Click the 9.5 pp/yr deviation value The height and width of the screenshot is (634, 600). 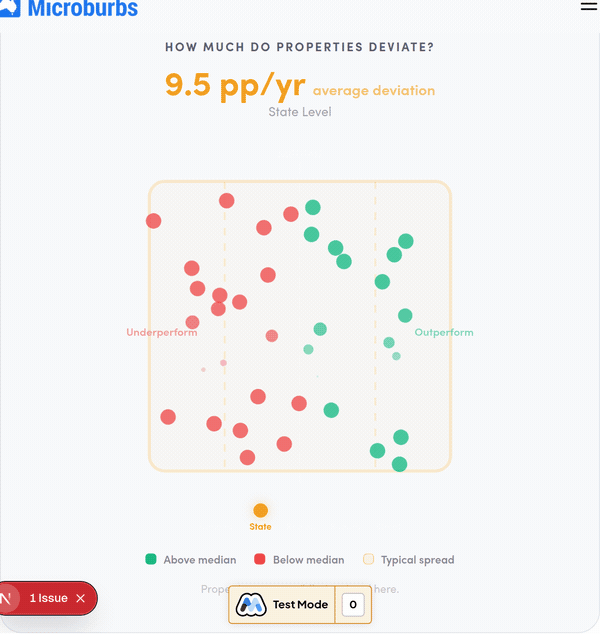pos(235,86)
